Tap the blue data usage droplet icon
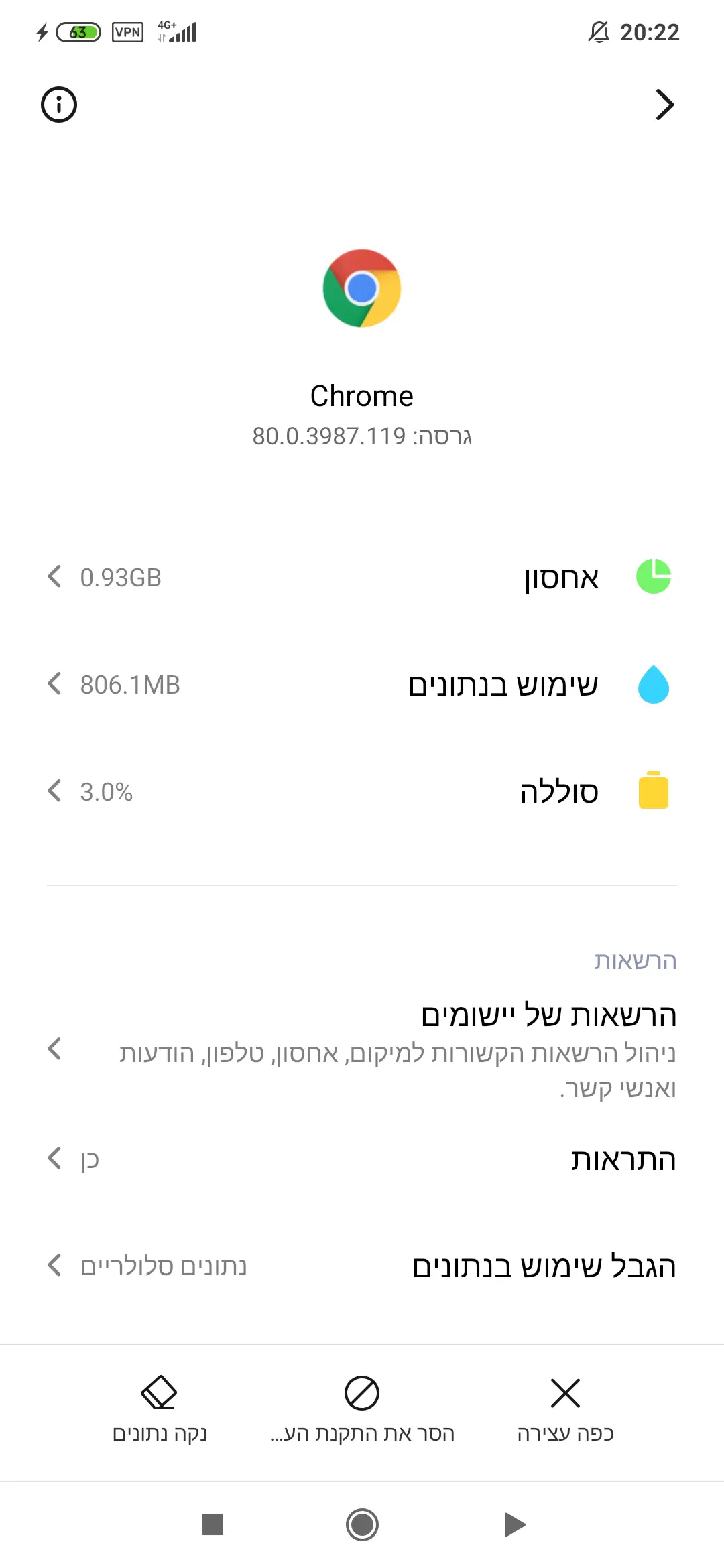The width and height of the screenshot is (724, 1568). [x=653, y=684]
